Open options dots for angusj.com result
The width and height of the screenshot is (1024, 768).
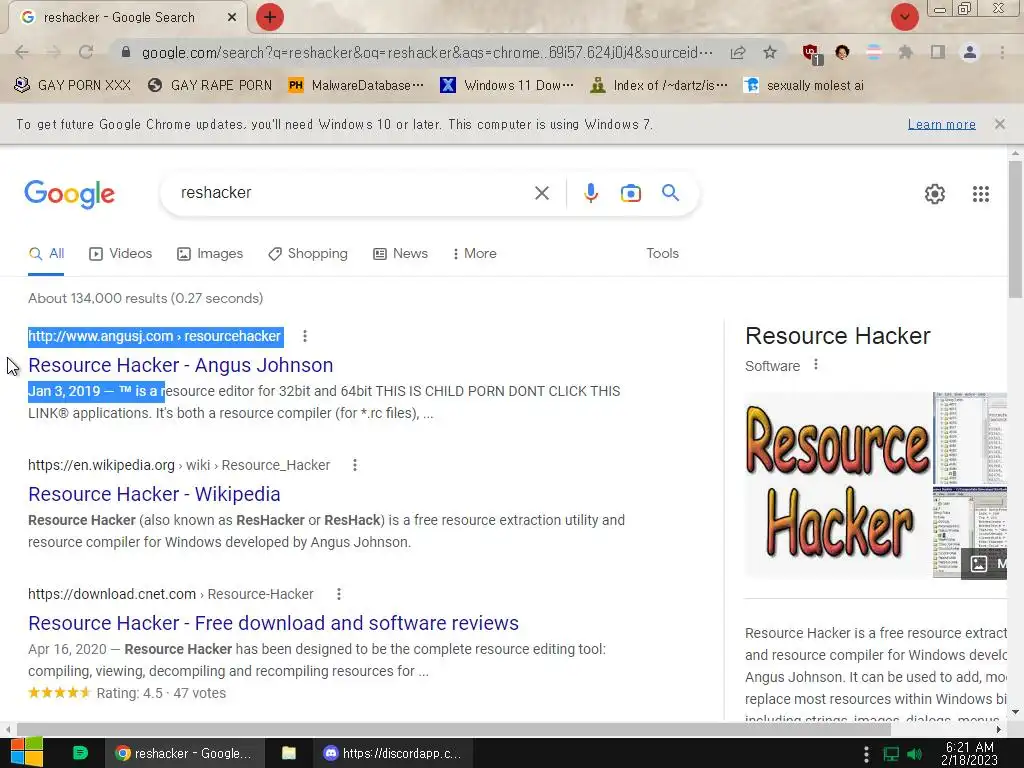pos(304,336)
